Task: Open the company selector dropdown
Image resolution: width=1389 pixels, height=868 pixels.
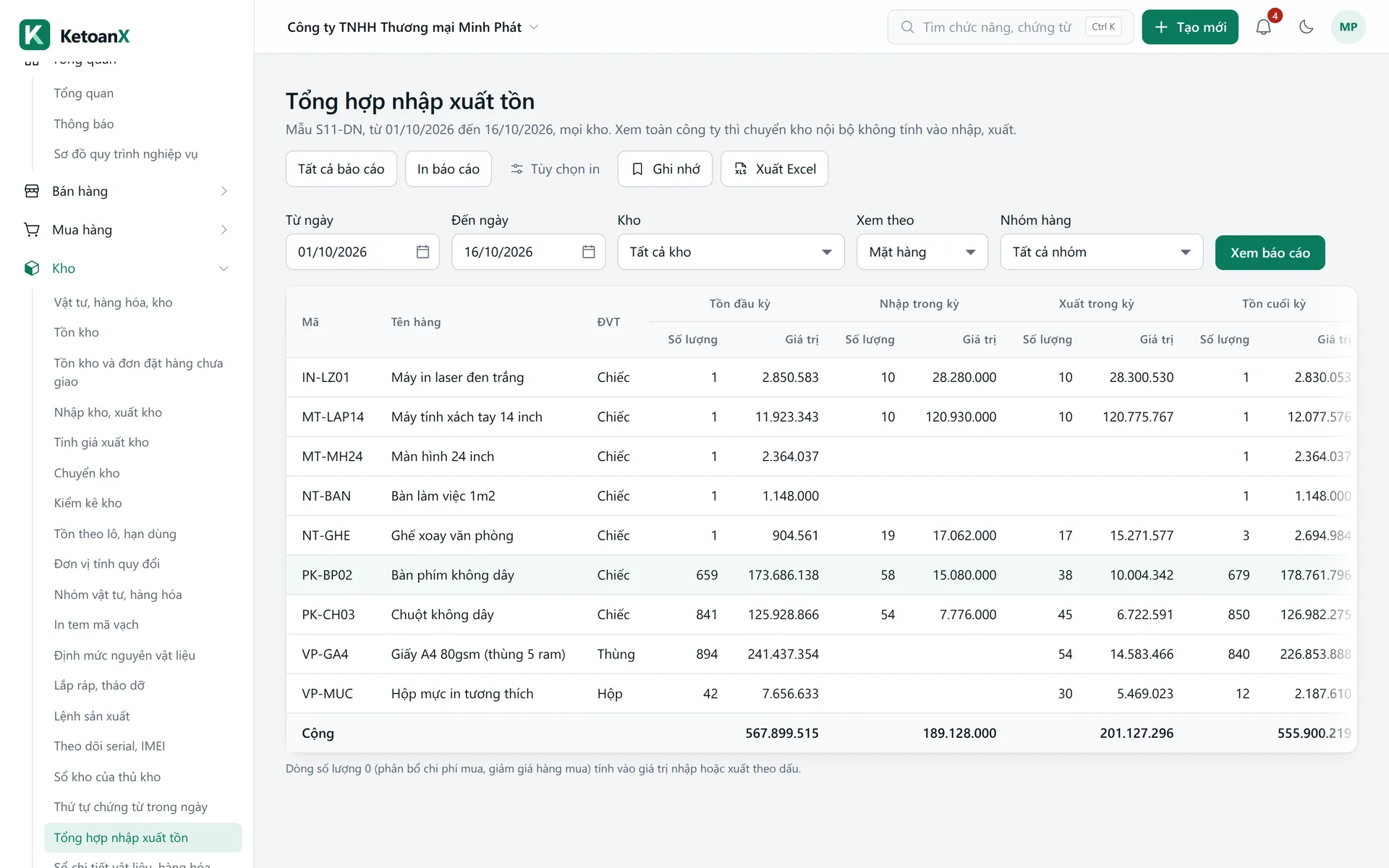Action: (413, 27)
